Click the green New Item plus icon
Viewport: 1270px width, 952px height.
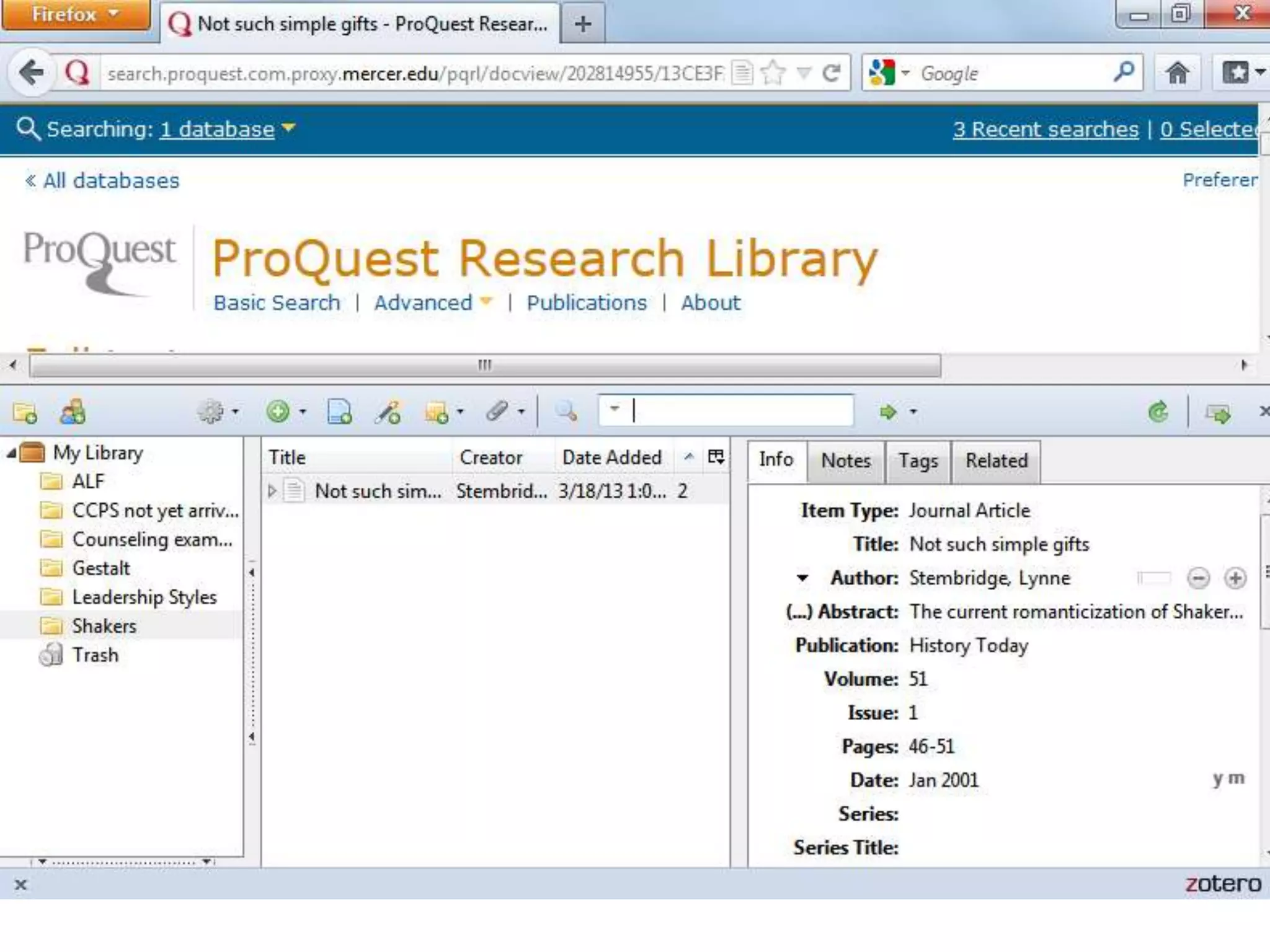(x=278, y=411)
